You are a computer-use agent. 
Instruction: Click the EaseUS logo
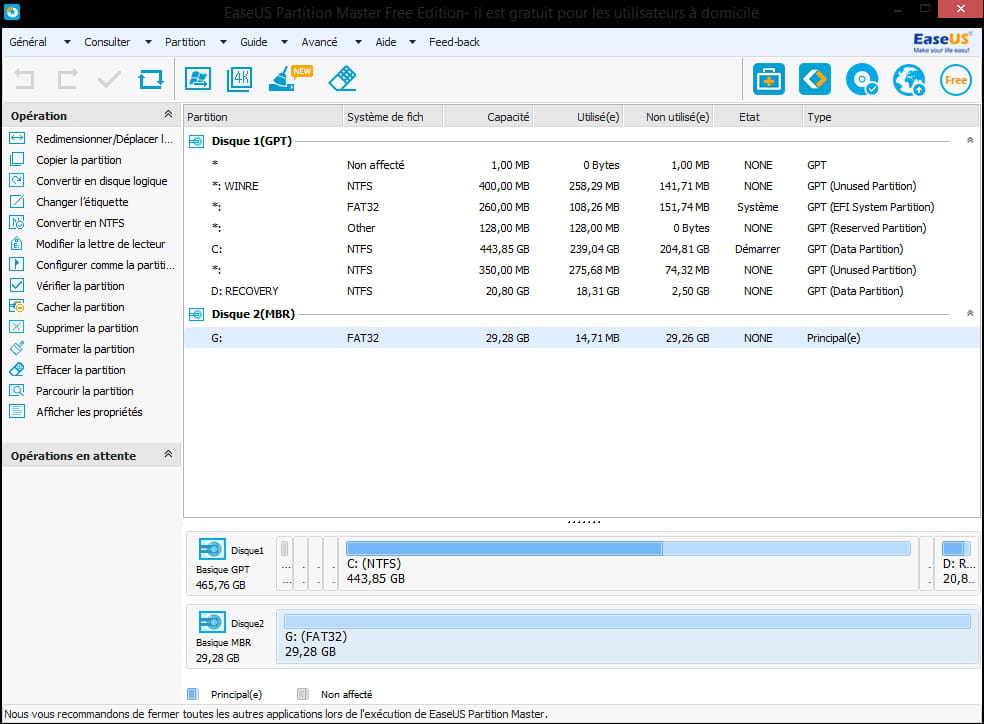point(941,42)
